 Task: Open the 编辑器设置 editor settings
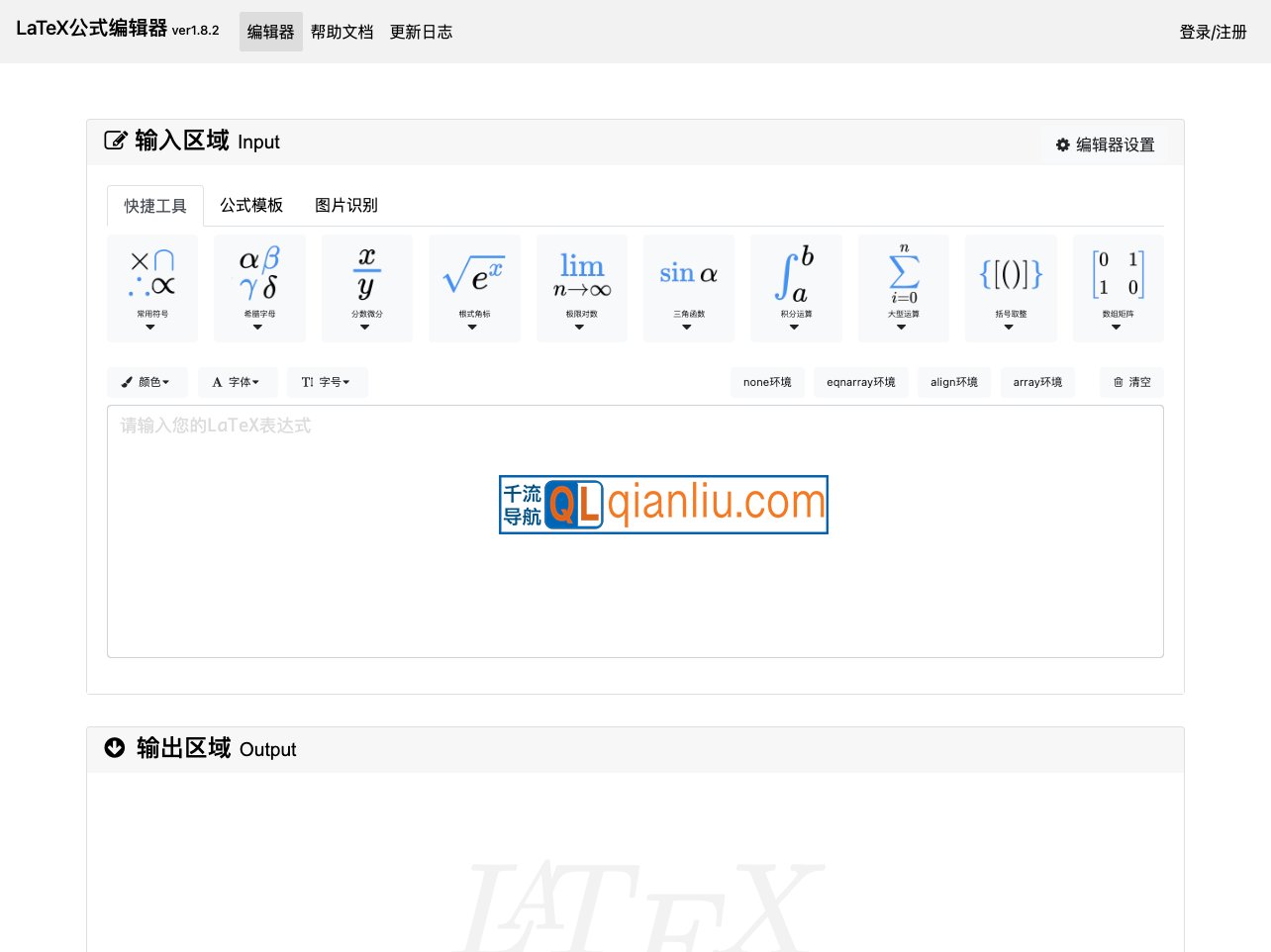coord(1105,144)
